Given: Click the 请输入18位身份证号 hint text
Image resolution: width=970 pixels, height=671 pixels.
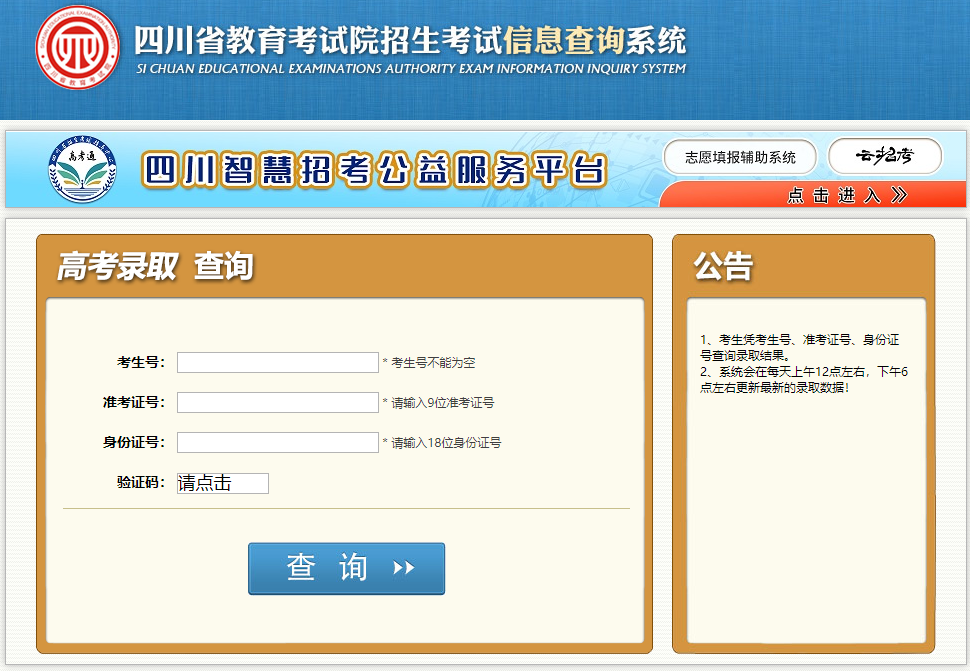Looking at the screenshot, I should 446,443.
